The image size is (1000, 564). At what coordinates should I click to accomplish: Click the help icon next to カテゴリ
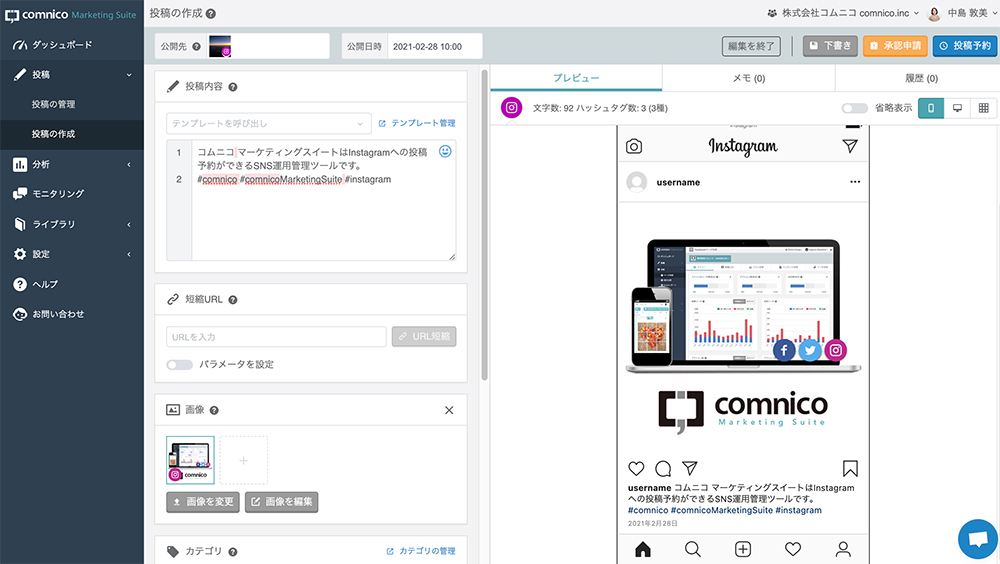pyautogui.click(x=233, y=552)
